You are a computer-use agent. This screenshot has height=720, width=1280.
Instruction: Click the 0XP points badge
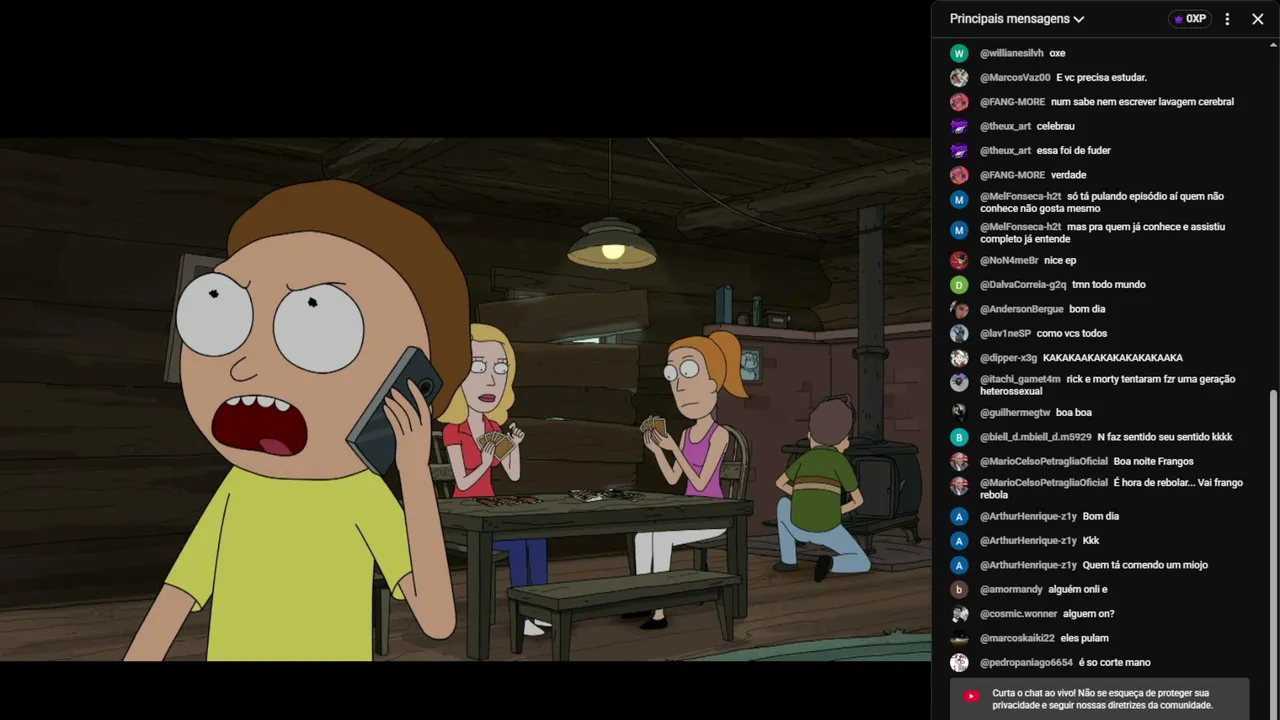[1190, 19]
